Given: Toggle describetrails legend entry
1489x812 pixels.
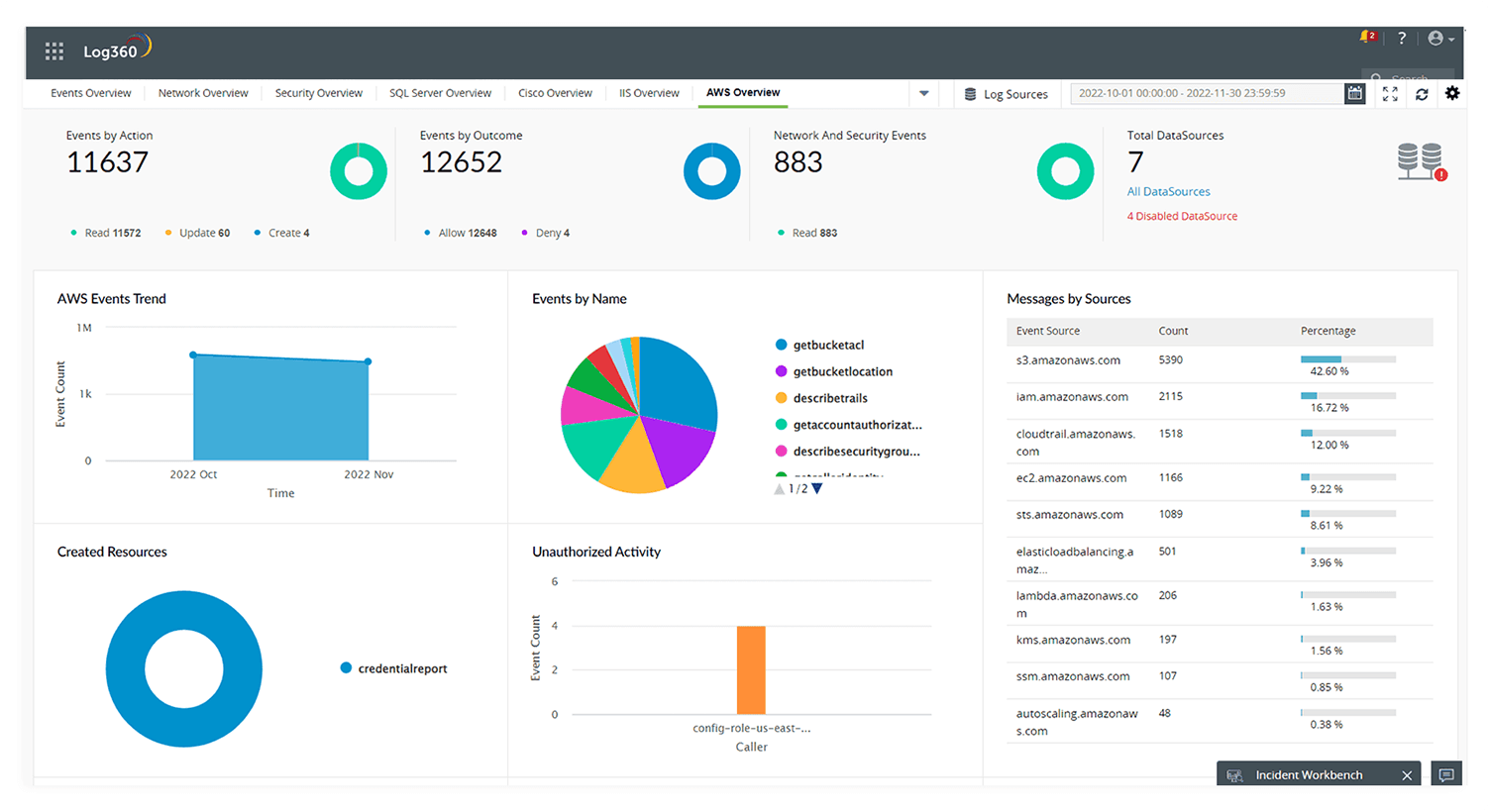Looking at the screenshot, I should tap(829, 398).
